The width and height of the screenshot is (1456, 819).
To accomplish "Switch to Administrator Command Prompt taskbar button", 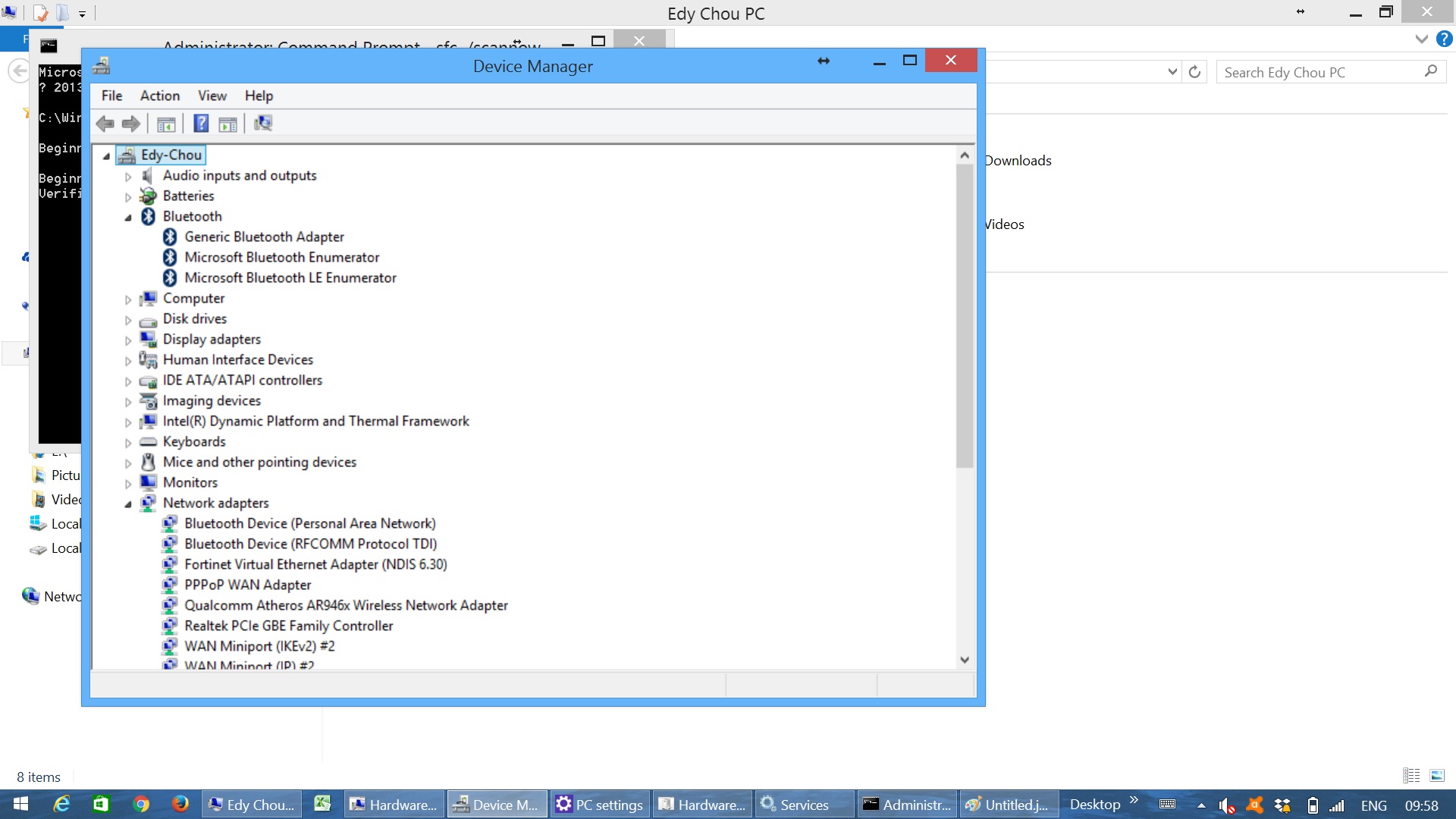I will tap(907, 805).
